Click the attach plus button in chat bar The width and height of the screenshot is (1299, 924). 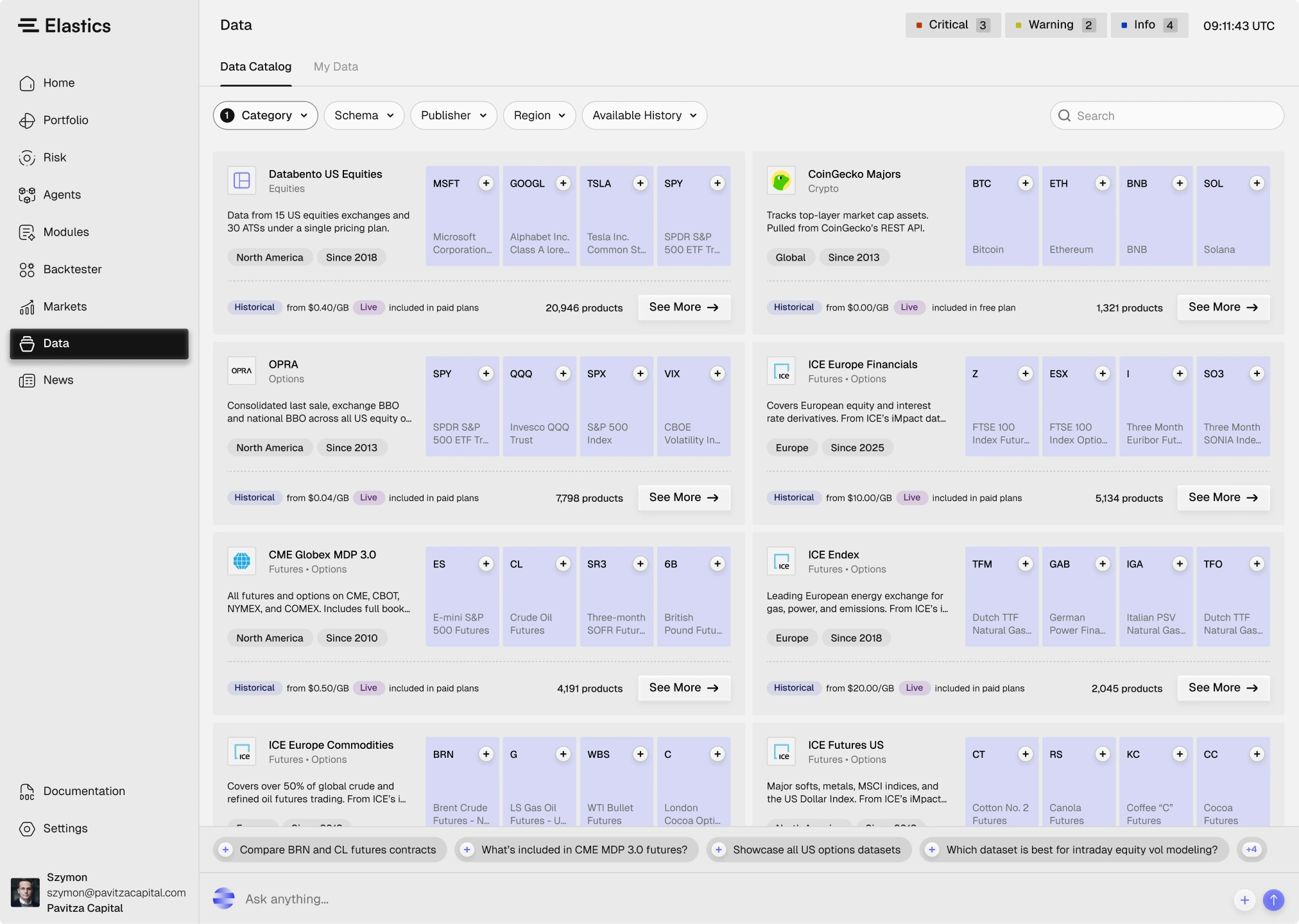1244,900
